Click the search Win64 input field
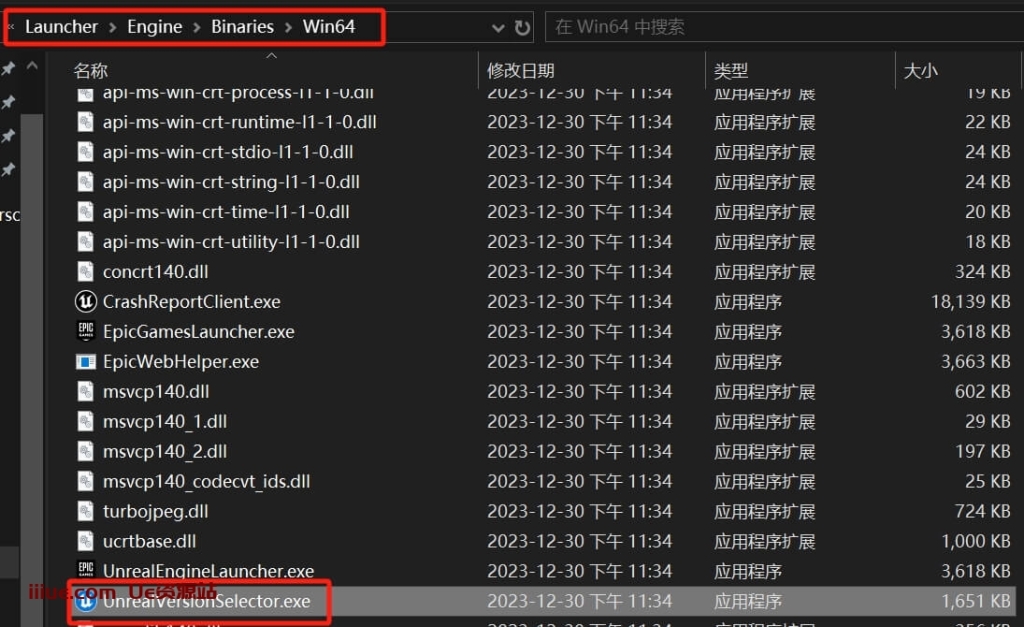 pos(784,27)
